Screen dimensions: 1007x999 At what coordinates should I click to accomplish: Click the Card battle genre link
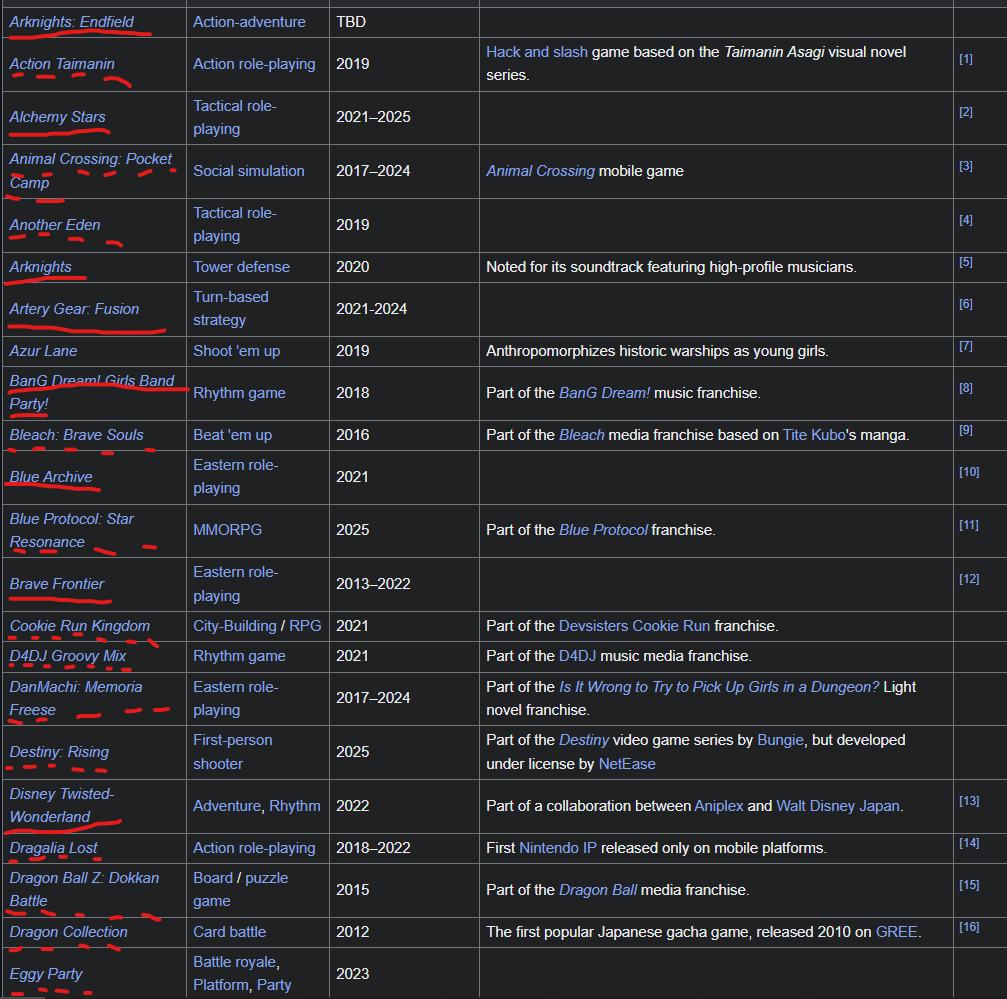point(229,932)
